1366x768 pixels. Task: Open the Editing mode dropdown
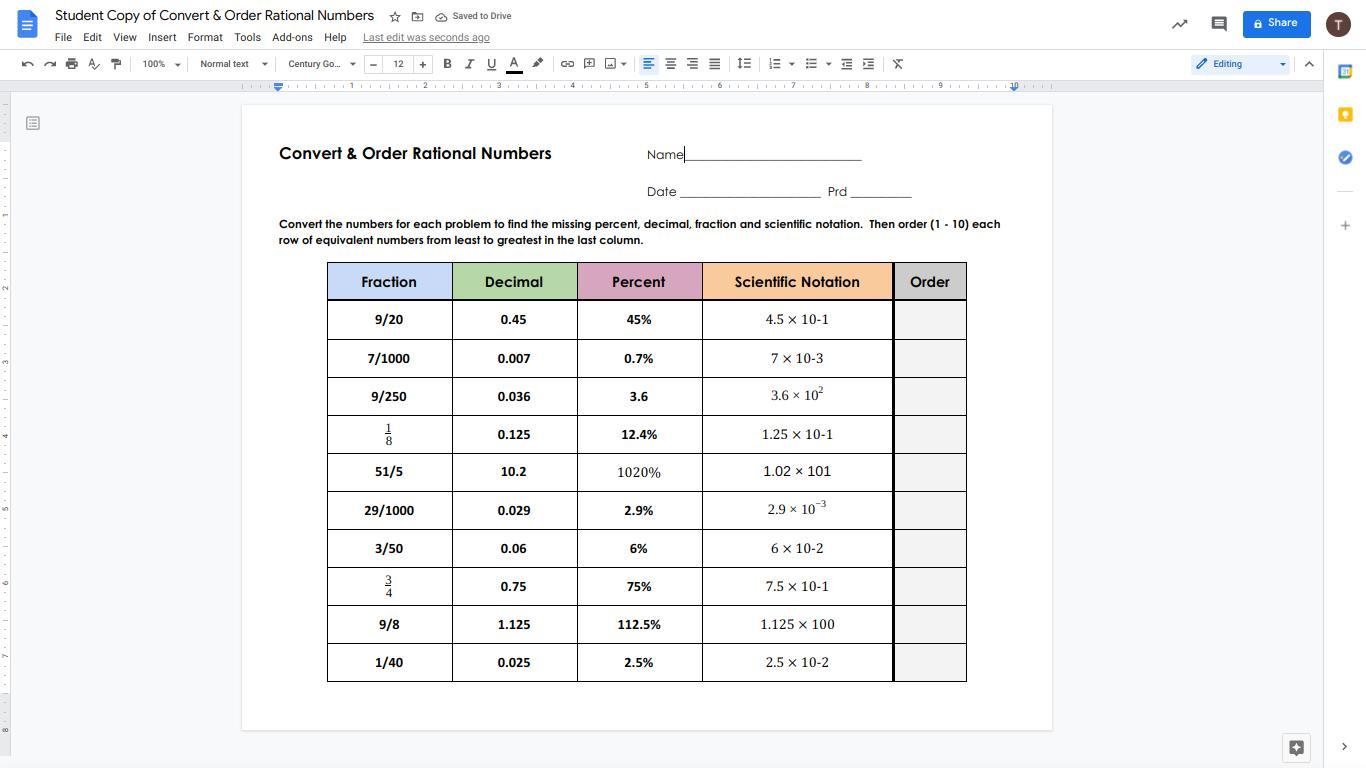[x=1241, y=64]
